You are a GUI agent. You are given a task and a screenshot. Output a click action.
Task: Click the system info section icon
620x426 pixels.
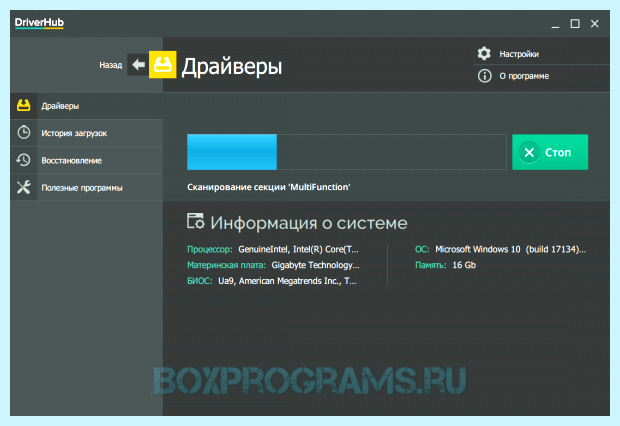(x=195, y=221)
